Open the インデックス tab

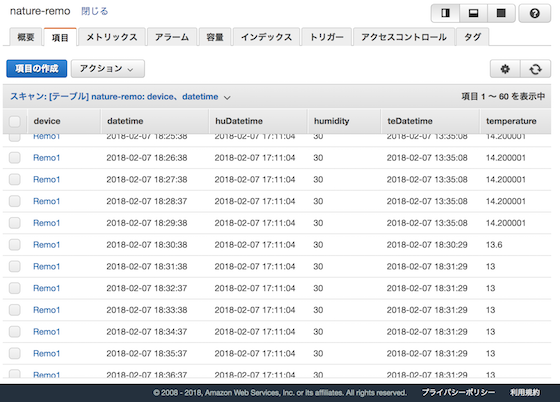(266, 37)
